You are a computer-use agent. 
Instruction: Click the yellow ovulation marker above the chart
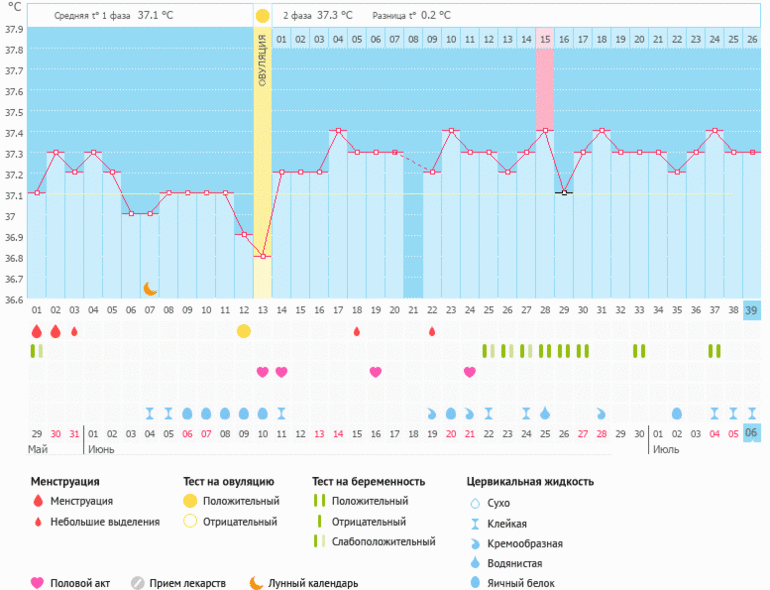(x=262, y=16)
